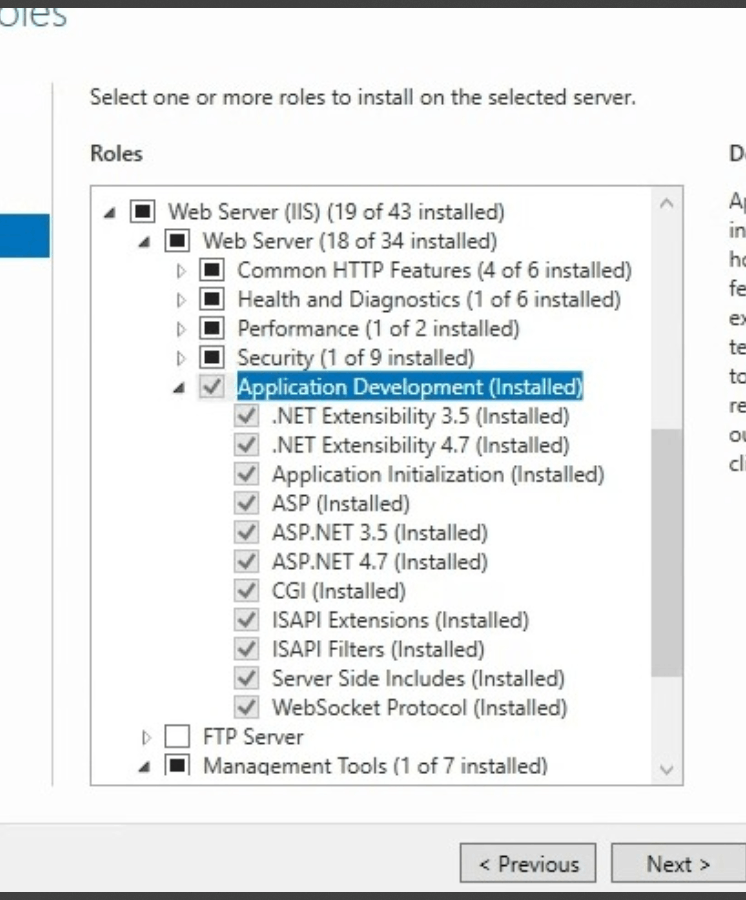This screenshot has height=900, width=746.
Task: Select 'Common HTTP Features (4 of 6 installed)'
Action: point(434,270)
